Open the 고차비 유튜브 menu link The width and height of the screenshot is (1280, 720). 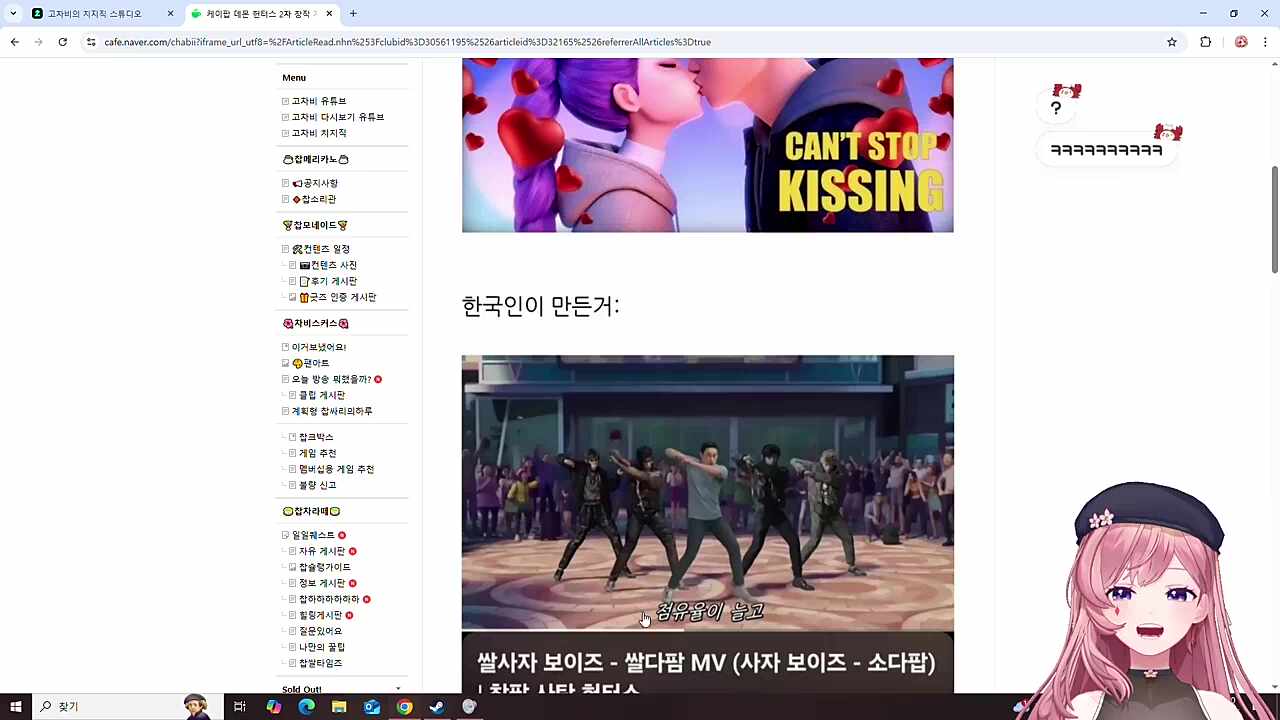[x=319, y=101]
